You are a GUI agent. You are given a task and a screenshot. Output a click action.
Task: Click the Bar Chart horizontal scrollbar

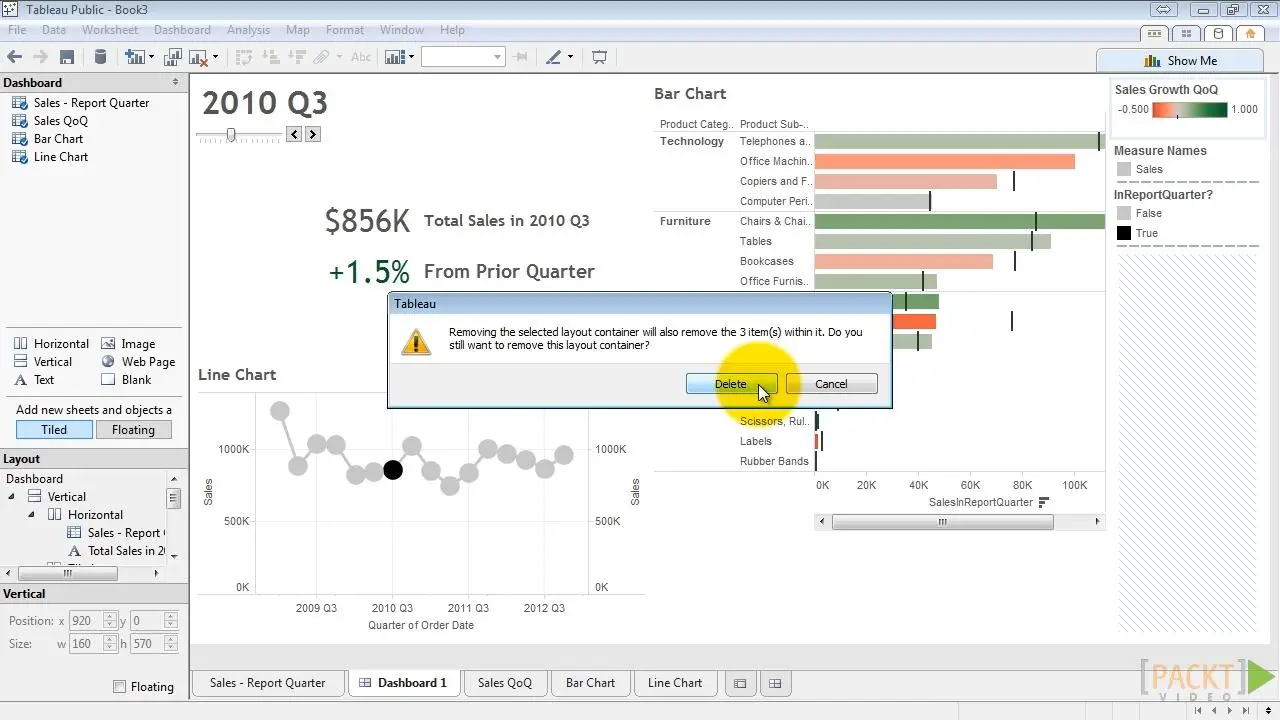tap(958, 522)
